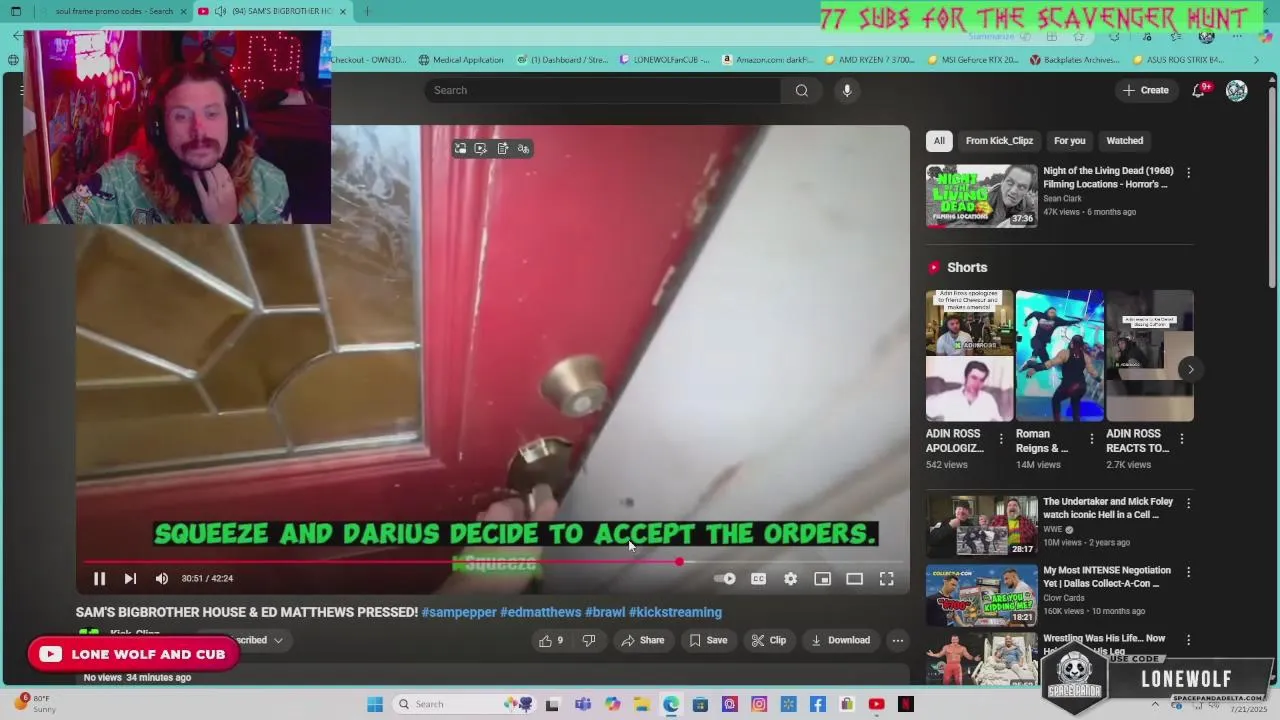The image size is (1280, 720).
Task: Open options for INTENSE Negotiation video
Action: tap(1188, 572)
